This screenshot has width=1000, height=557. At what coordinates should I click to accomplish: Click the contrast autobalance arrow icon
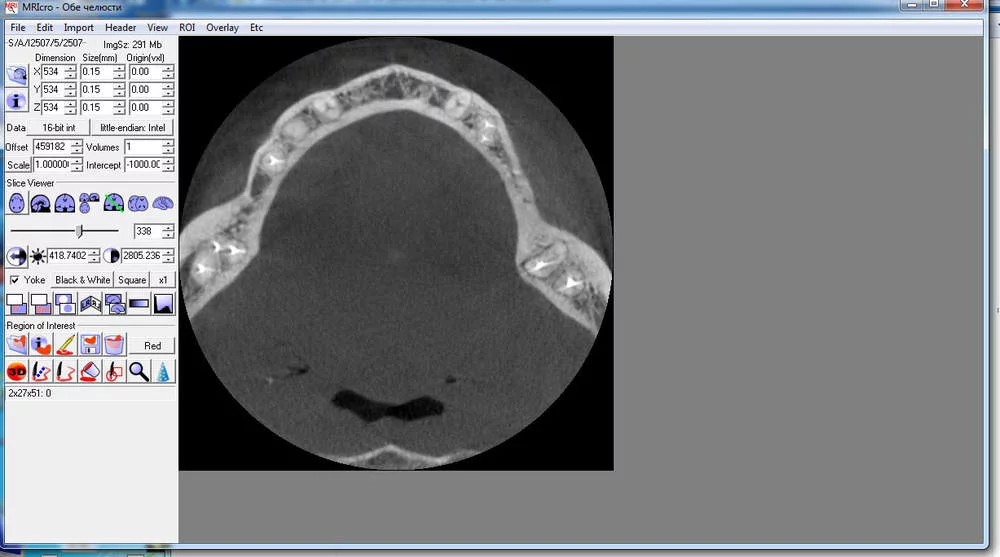(17, 256)
